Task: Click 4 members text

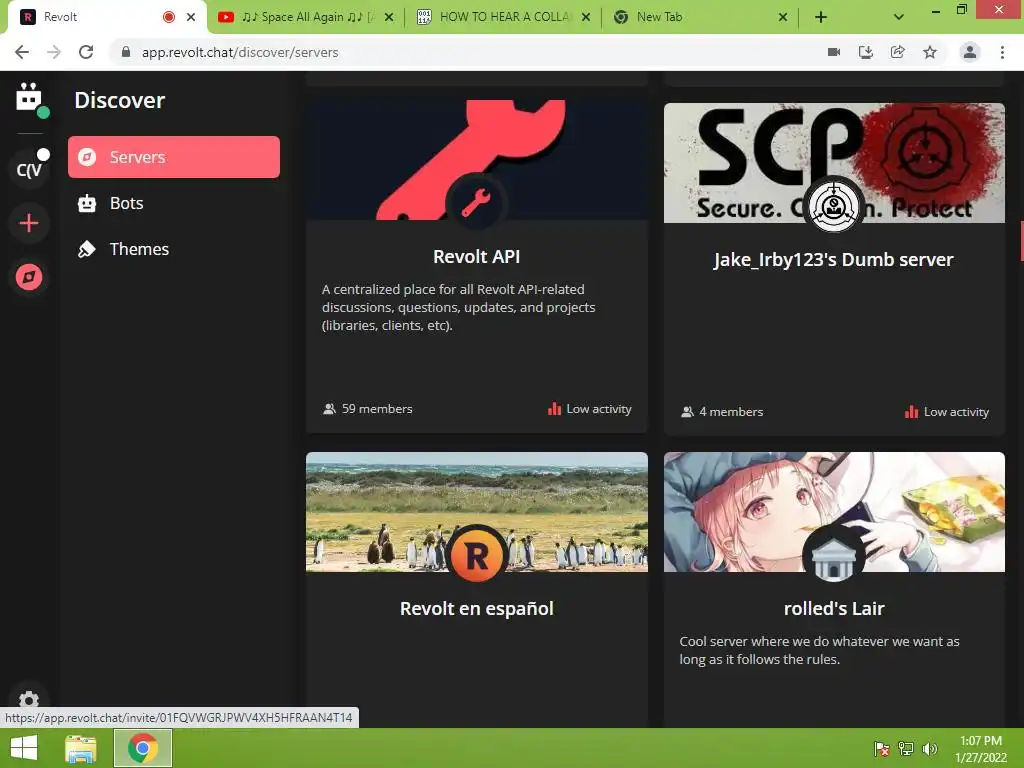Action: point(731,412)
